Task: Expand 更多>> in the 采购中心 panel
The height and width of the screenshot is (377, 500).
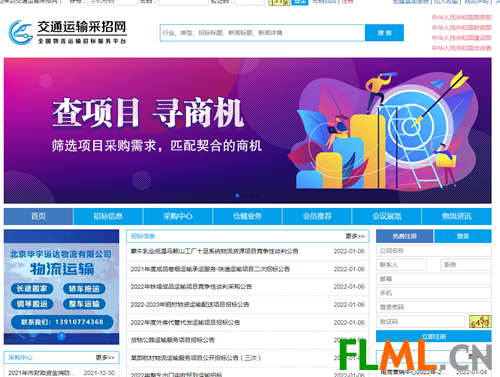Action: pyautogui.click(x=105, y=358)
